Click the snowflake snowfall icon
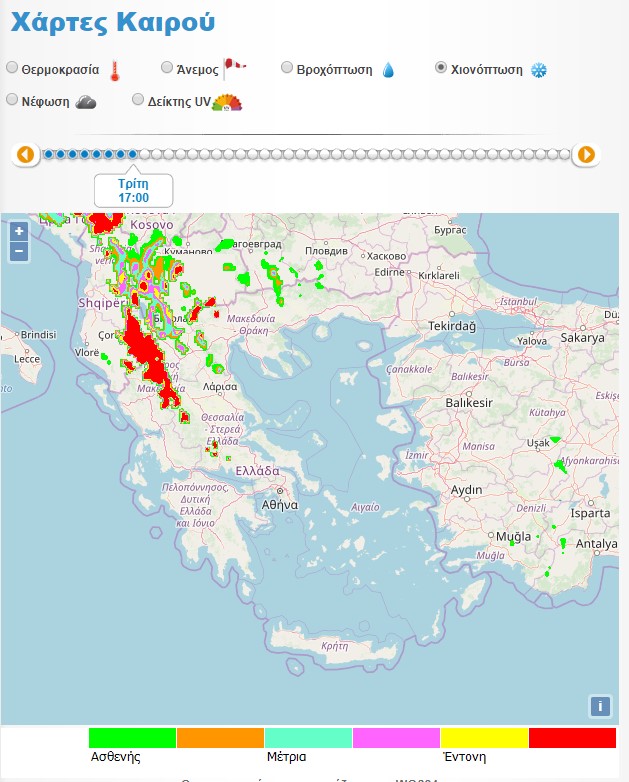Screen dimensions: 629x782 click(x=539, y=70)
